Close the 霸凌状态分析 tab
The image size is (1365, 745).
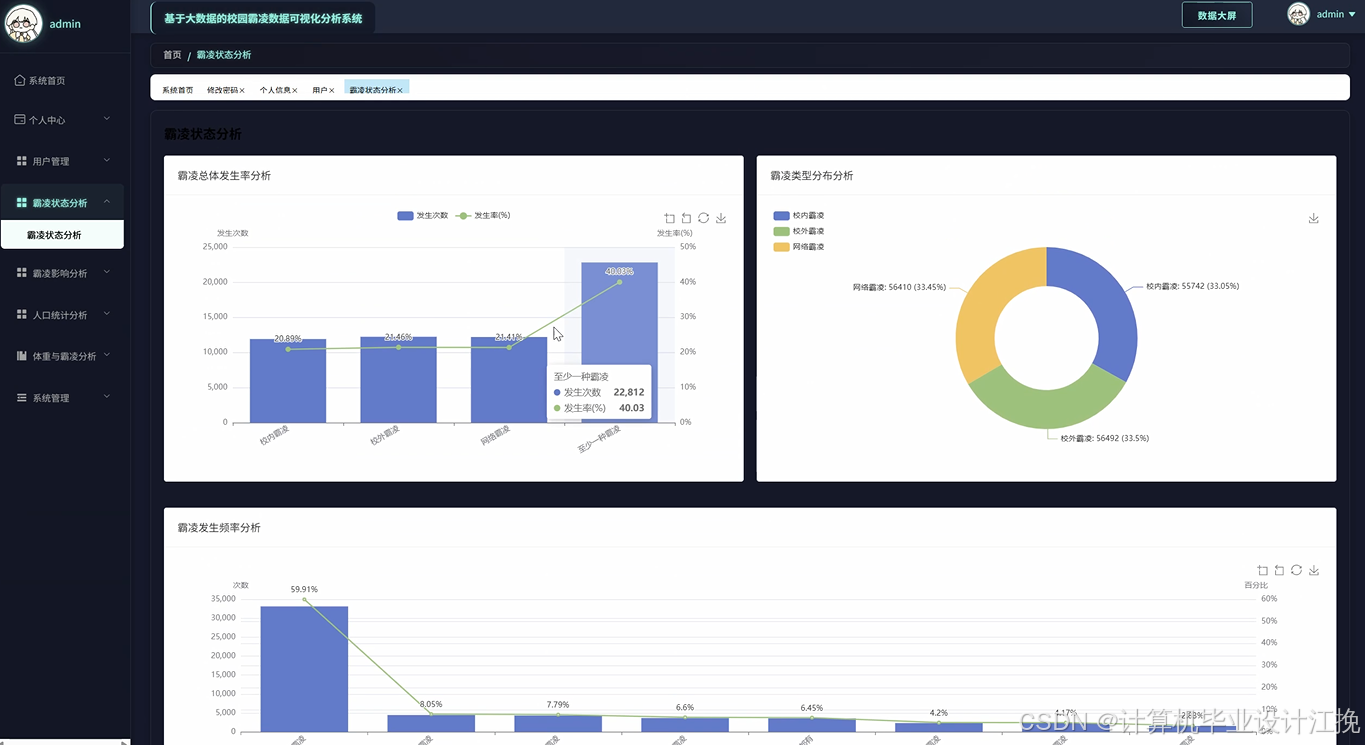pyautogui.click(x=400, y=91)
